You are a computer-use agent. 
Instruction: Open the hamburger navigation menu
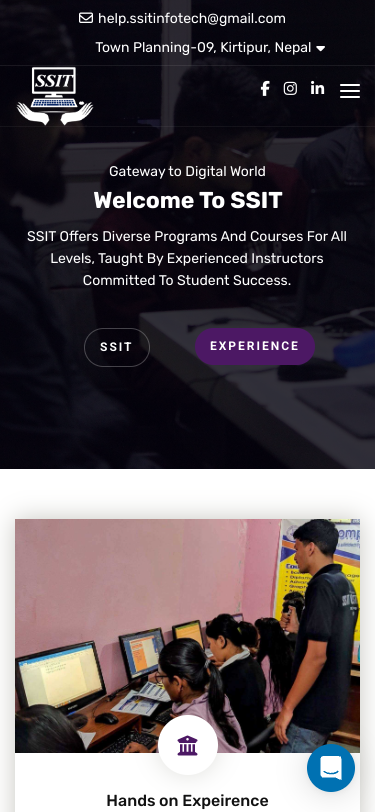pos(350,91)
